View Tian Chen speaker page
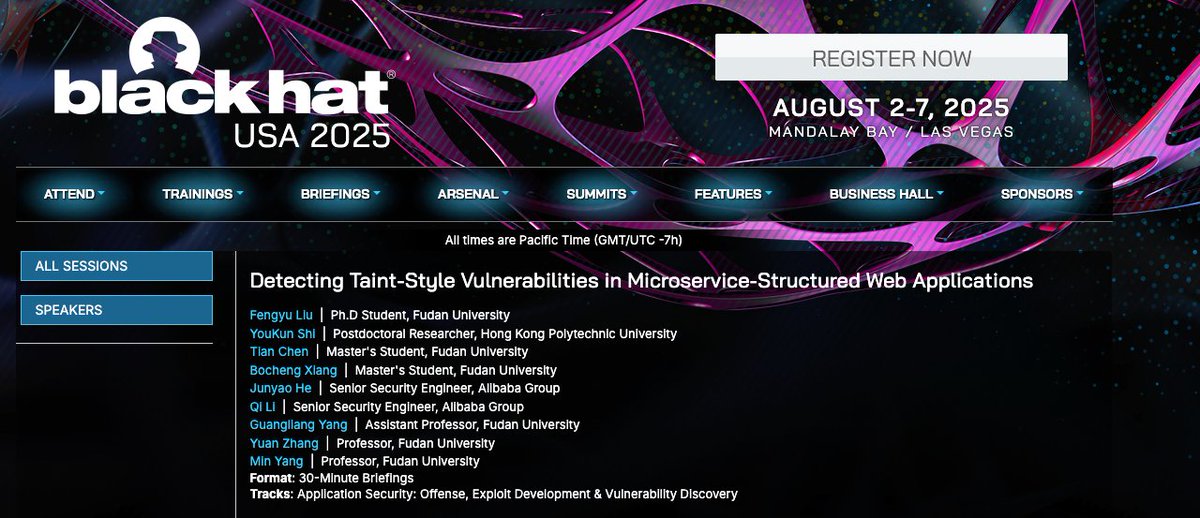The image size is (1200, 518). pos(279,351)
